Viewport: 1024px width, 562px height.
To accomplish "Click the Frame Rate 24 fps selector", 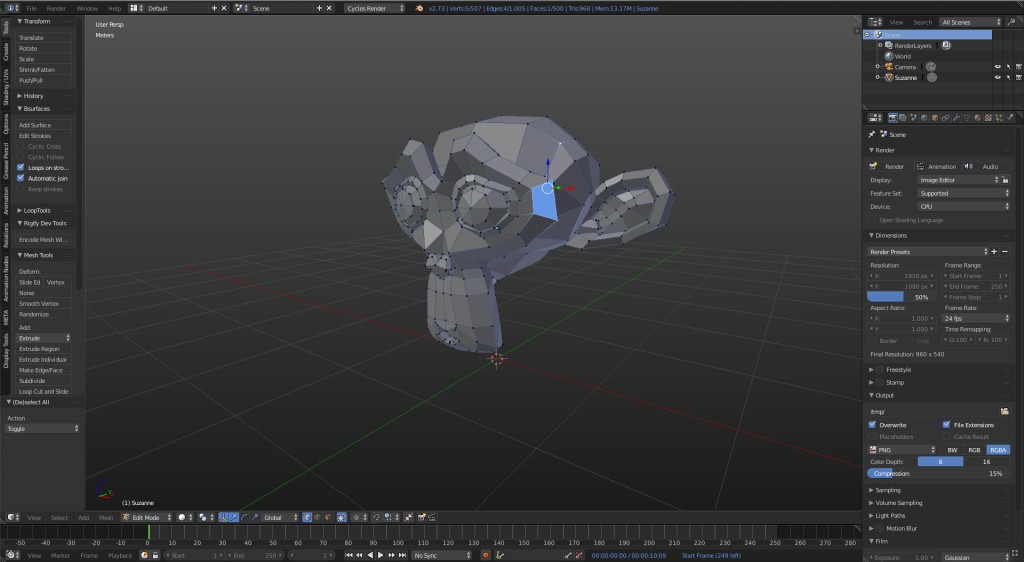I will 976,318.
